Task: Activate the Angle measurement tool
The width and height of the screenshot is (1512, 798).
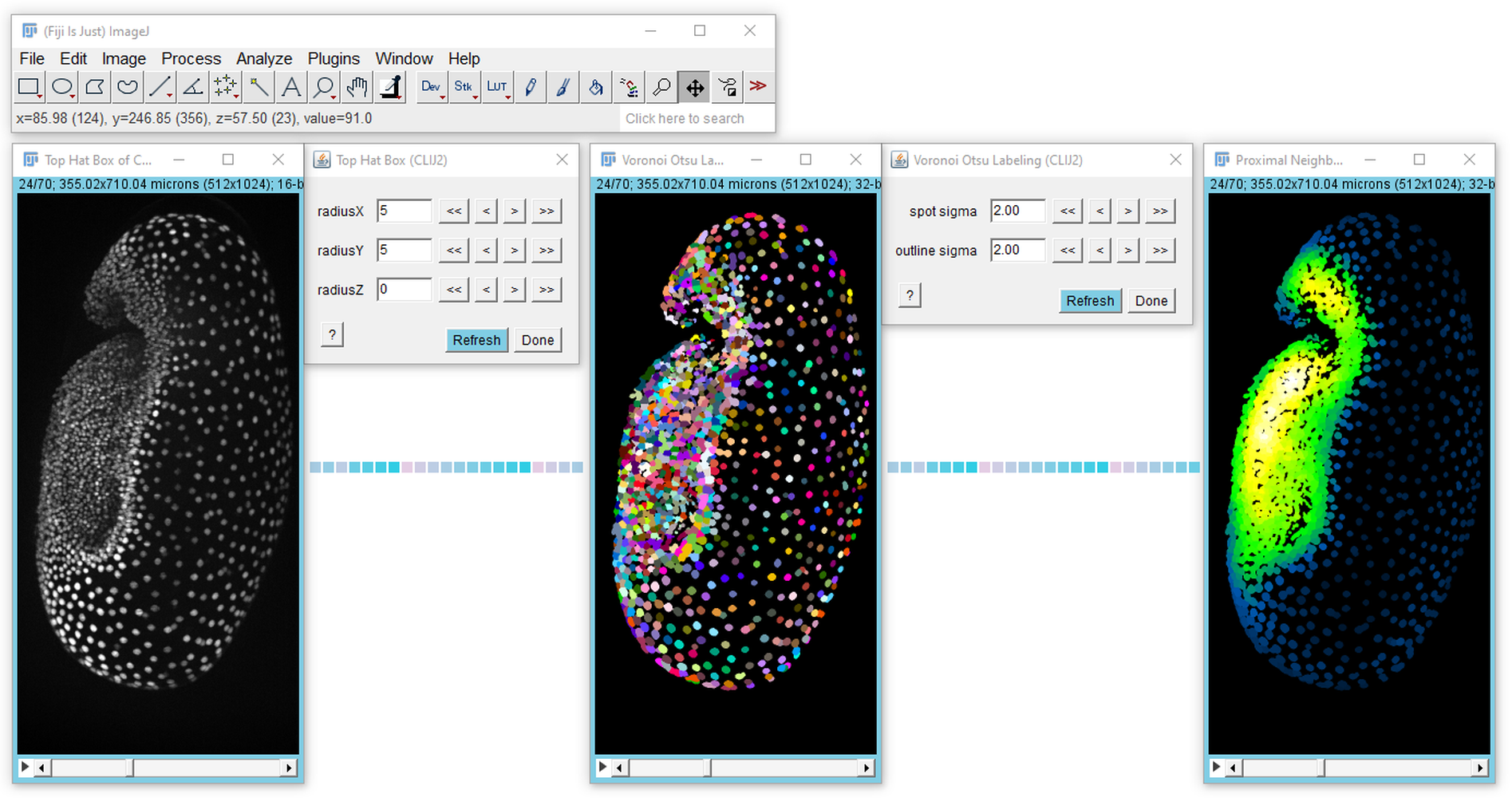Action: [193, 87]
